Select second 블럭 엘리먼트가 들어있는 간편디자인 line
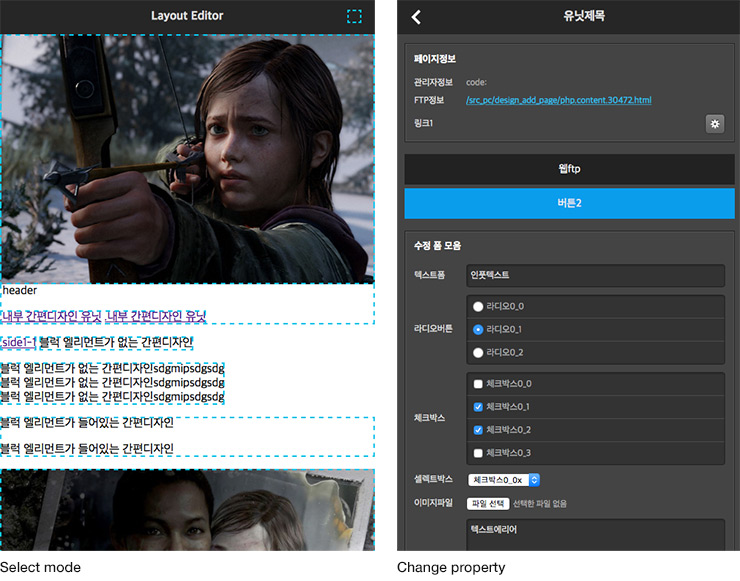This screenshot has width=740, height=581. tap(87, 448)
